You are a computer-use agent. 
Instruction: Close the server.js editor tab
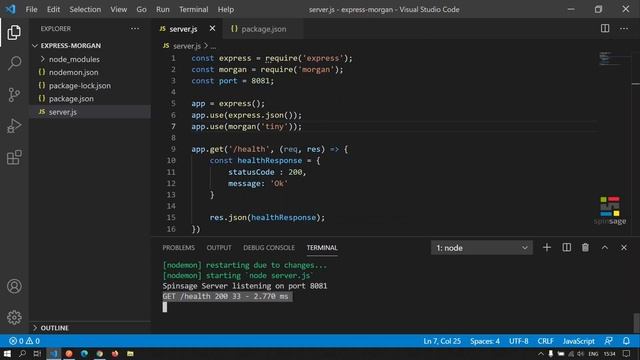pos(212,29)
